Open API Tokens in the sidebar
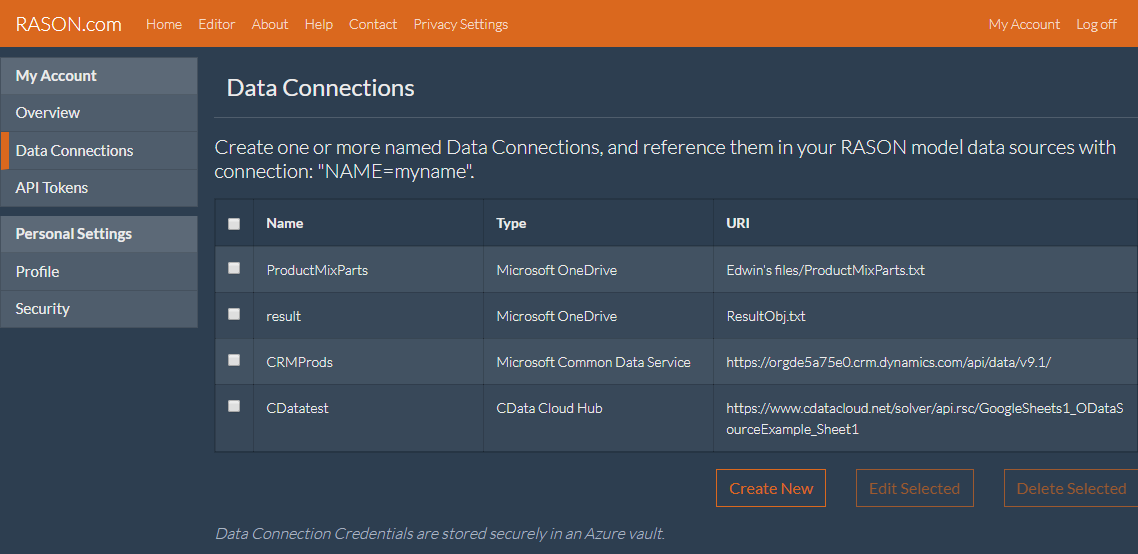The image size is (1138, 554). (52, 188)
